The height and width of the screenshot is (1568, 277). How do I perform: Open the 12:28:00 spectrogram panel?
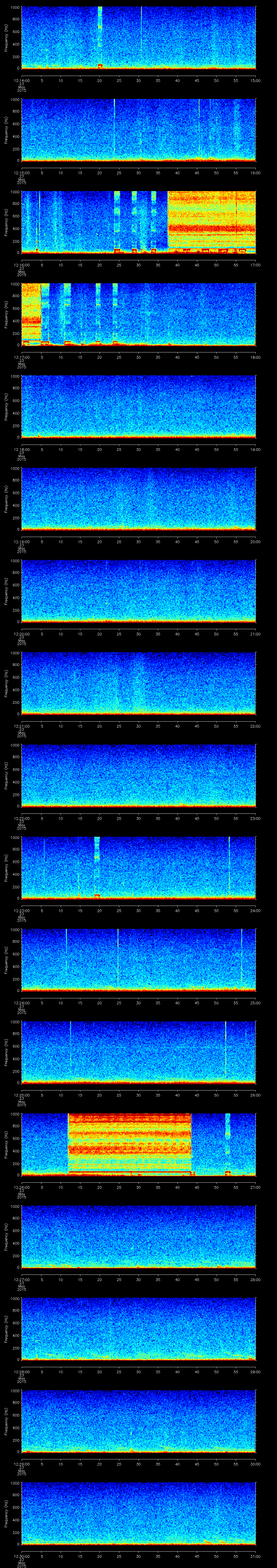pyautogui.click(x=139, y=1329)
